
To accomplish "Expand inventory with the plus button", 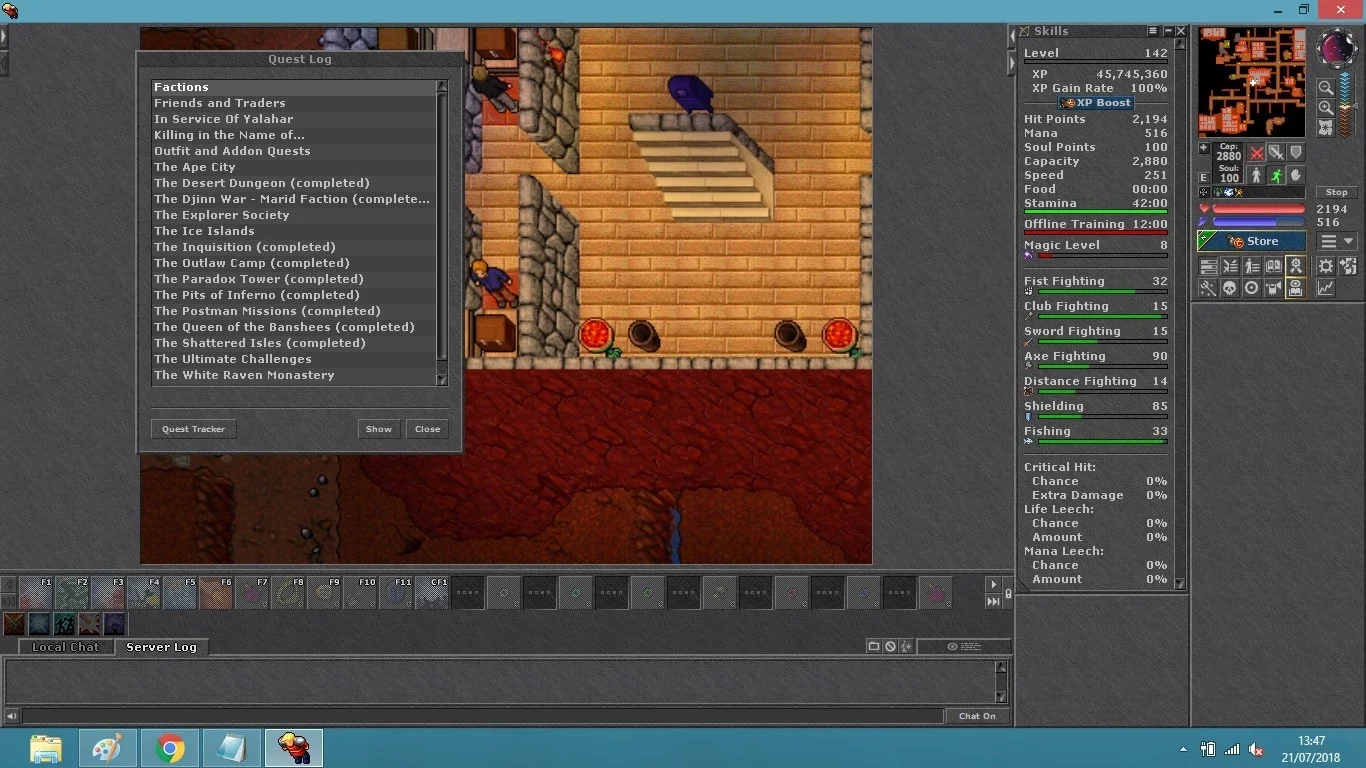I will click(x=1204, y=148).
